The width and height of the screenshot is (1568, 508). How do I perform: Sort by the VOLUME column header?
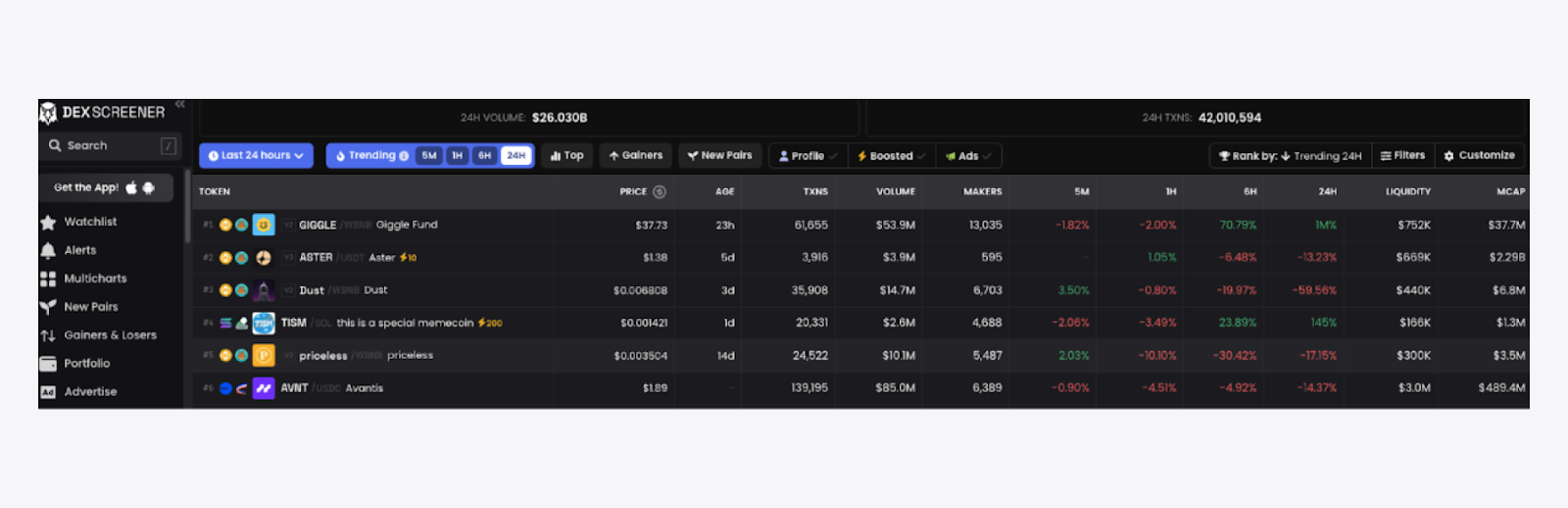[895, 191]
